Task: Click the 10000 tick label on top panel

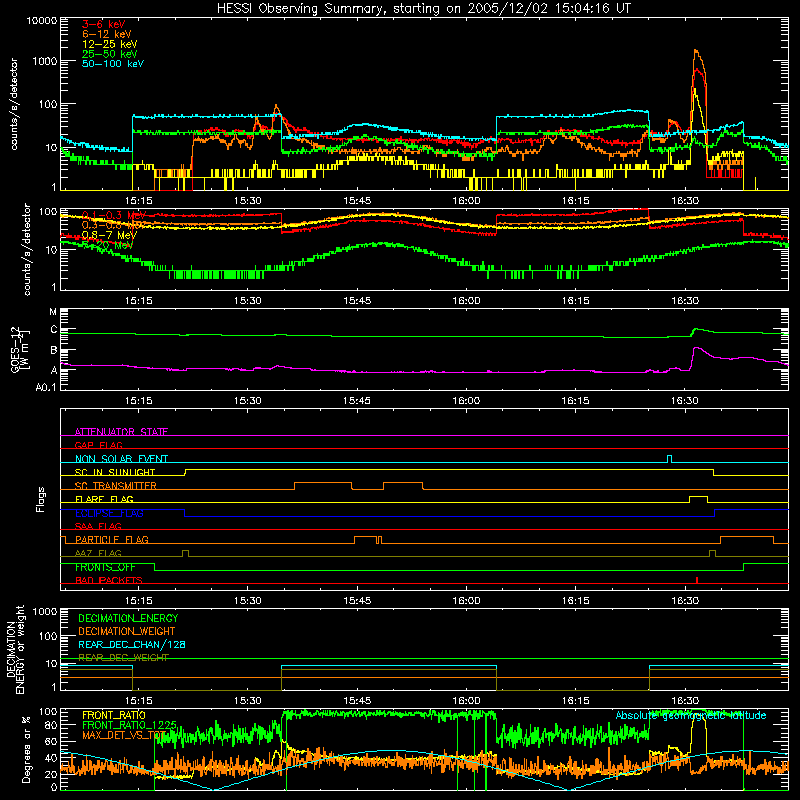Action: (x=42, y=20)
